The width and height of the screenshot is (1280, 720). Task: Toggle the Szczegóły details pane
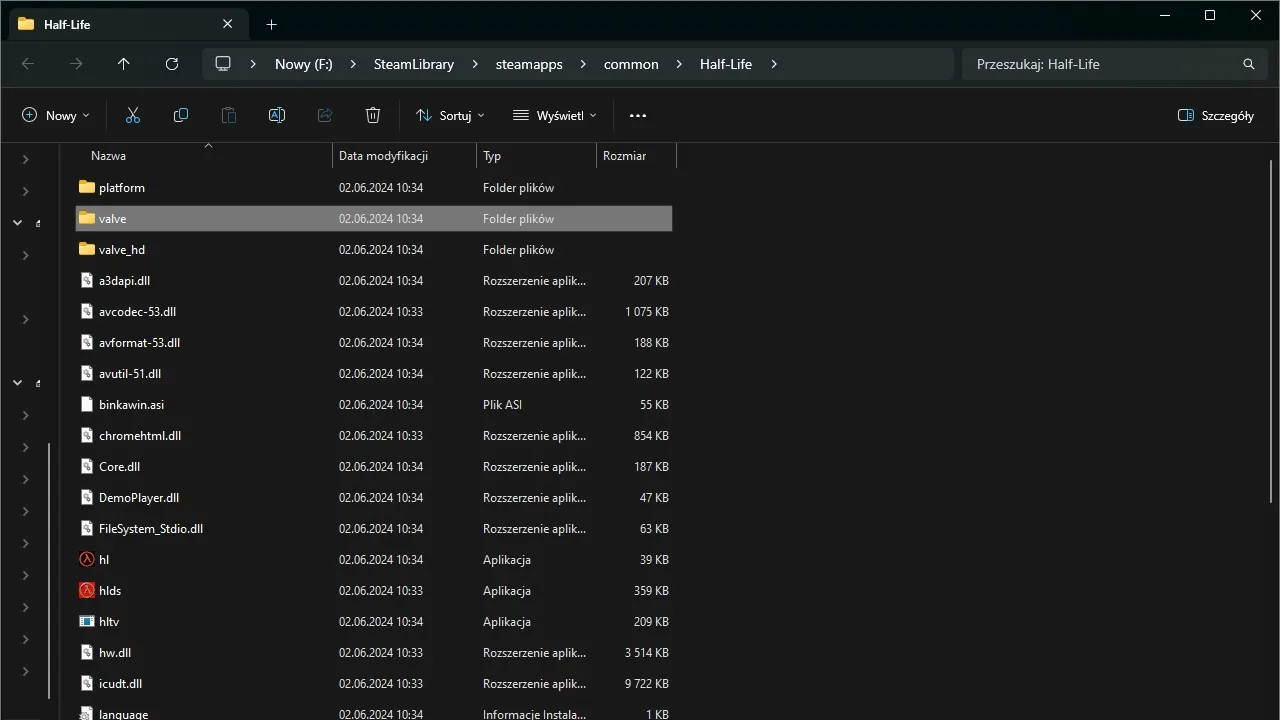click(1216, 116)
